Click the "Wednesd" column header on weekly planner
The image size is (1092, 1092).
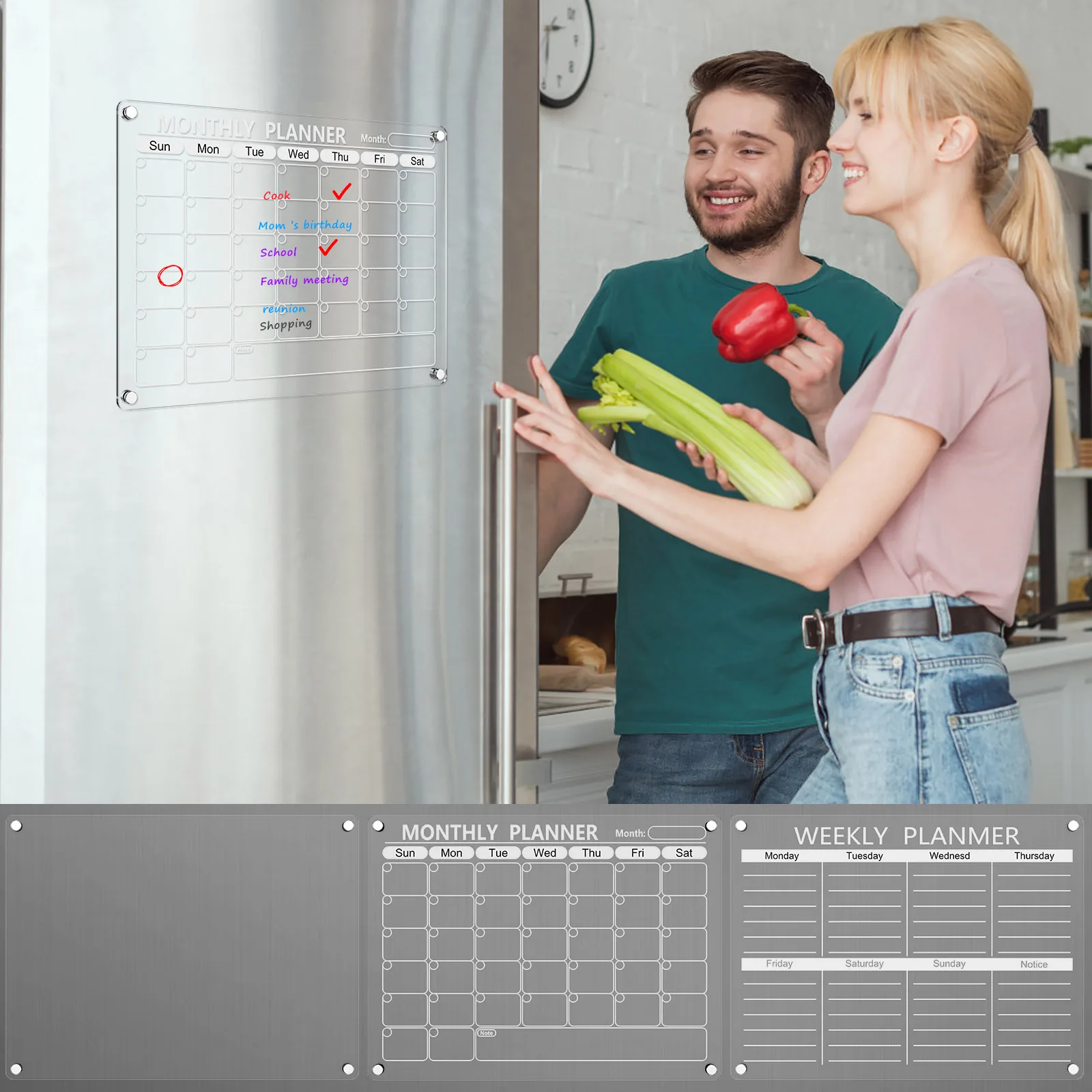[x=949, y=855]
